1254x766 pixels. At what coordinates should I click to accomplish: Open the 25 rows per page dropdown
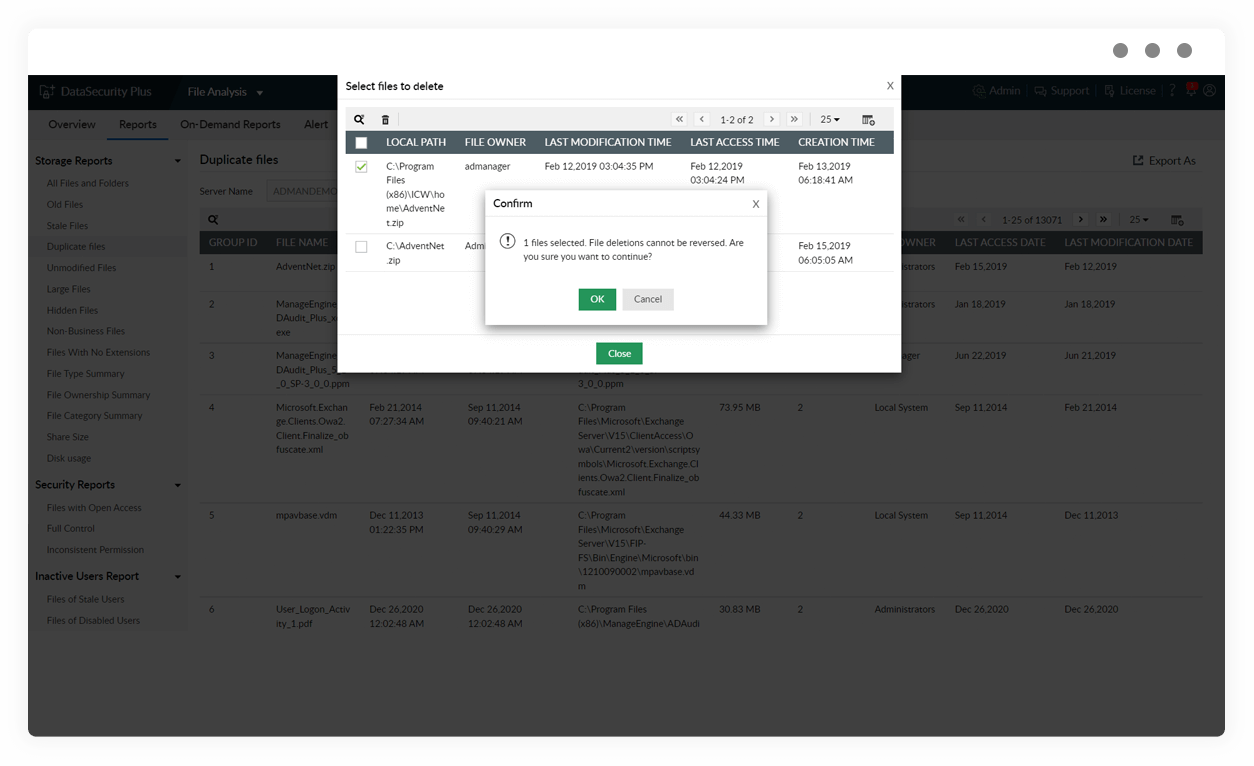click(x=829, y=118)
